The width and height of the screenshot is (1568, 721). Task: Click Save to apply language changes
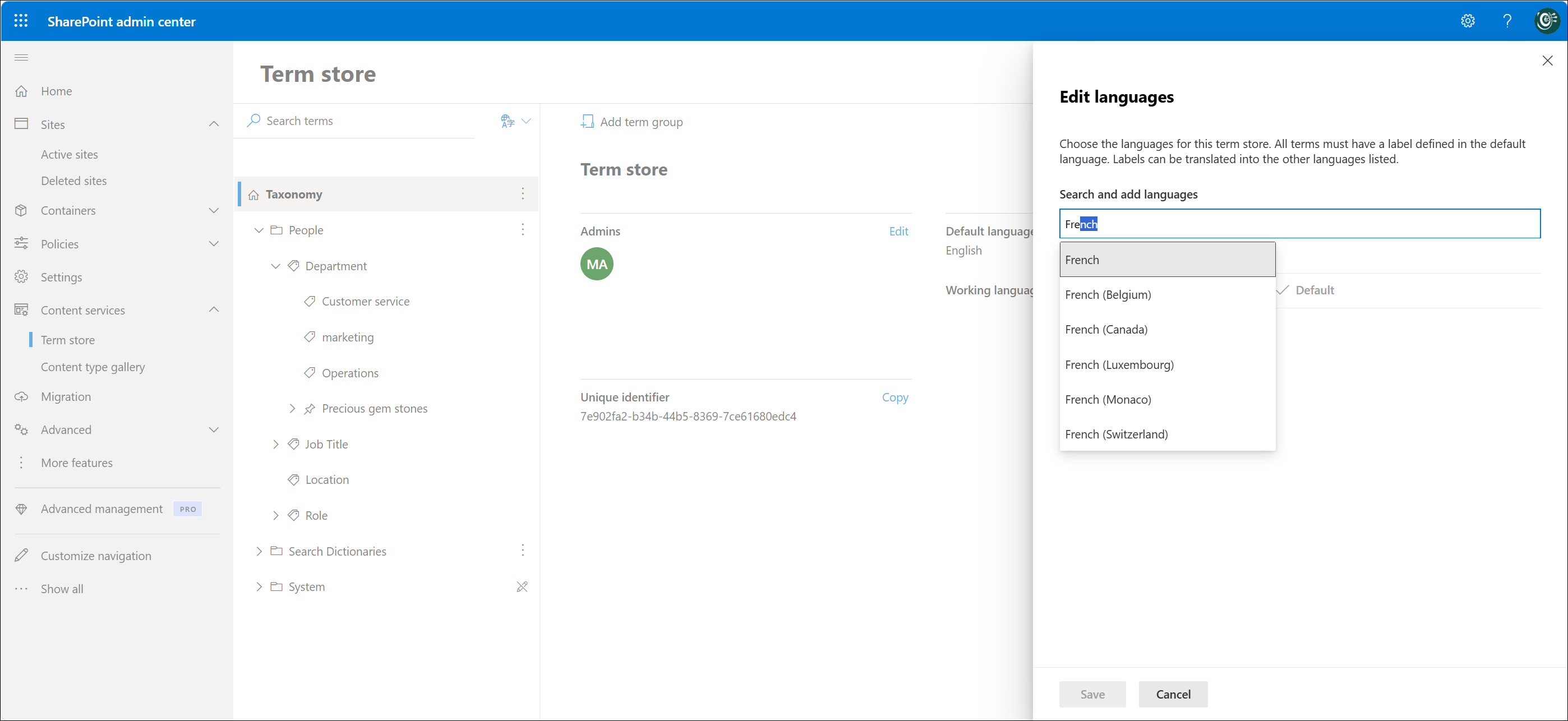(x=1092, y=693)
